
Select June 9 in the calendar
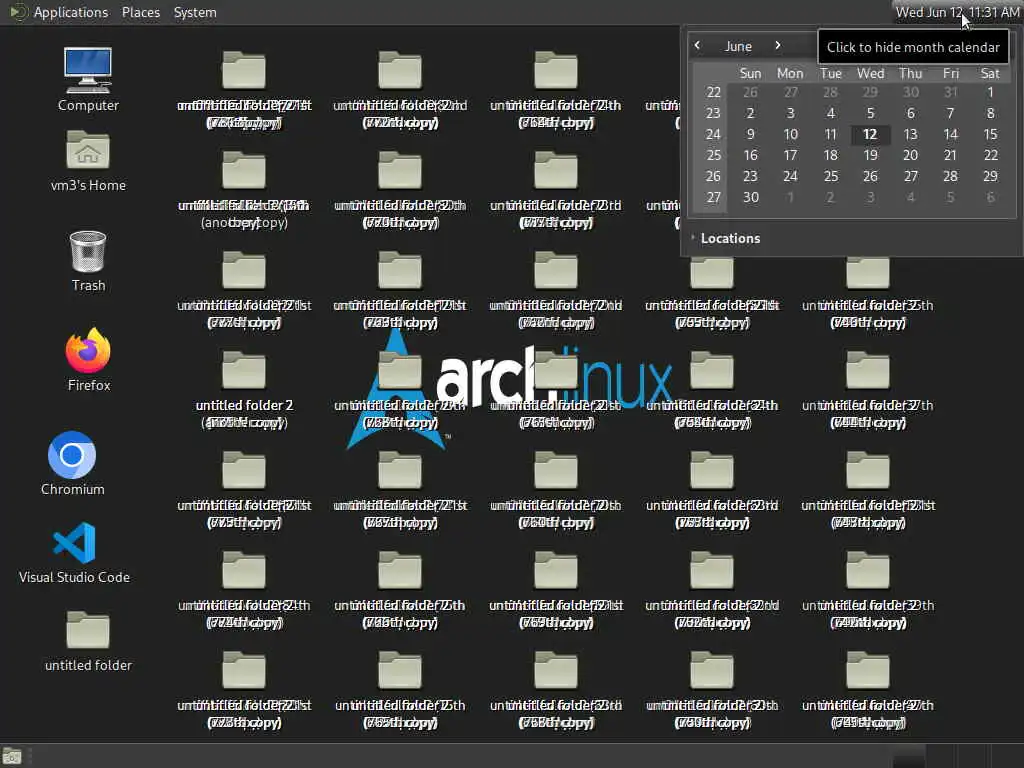point(750,134)
